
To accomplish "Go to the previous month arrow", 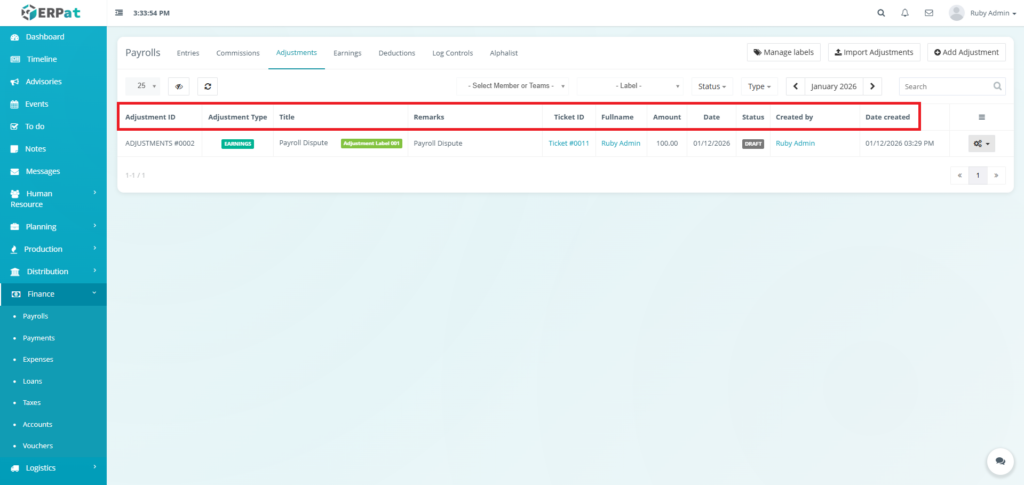I will click(x=796, y=87).
